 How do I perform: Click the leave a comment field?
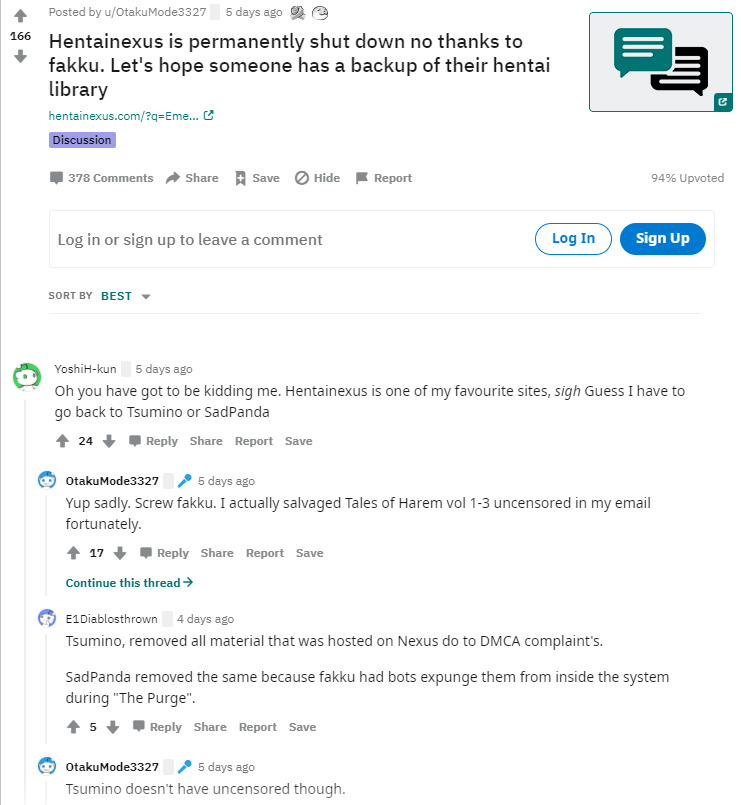290,239
